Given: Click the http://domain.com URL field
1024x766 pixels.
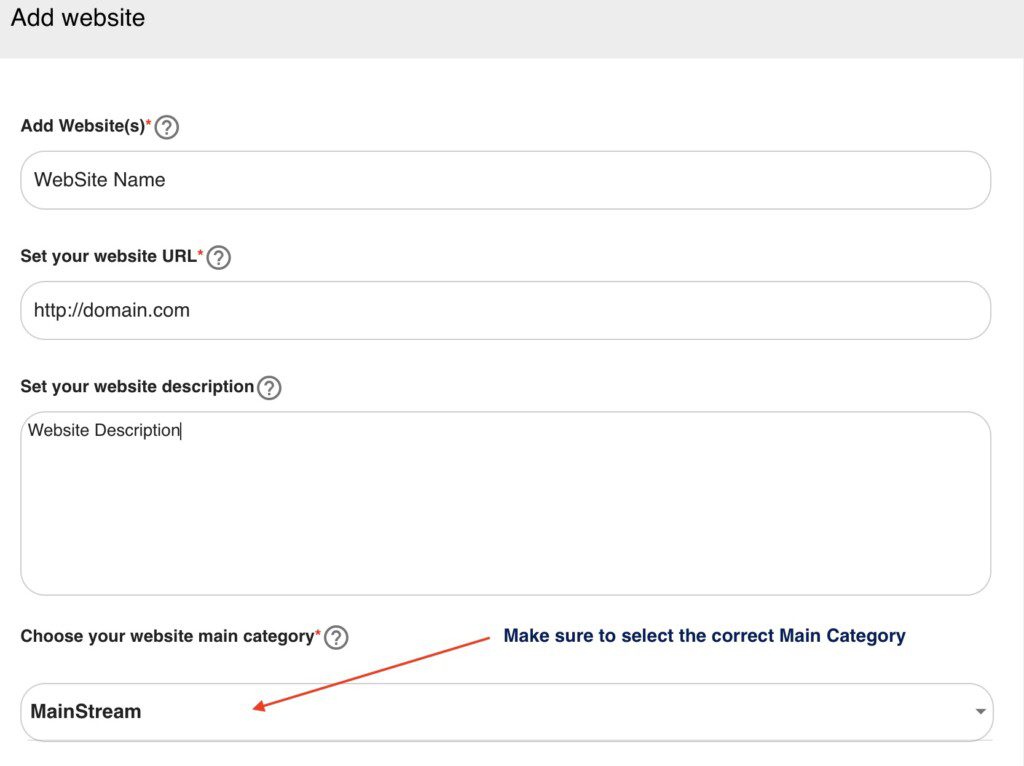Looking at the screenshot, I should tap(505, 310).
